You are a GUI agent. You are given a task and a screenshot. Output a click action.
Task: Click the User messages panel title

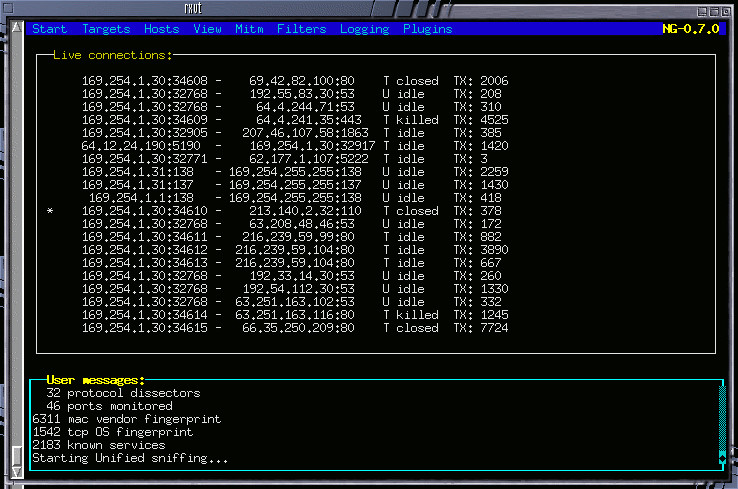tap(96, 380)
